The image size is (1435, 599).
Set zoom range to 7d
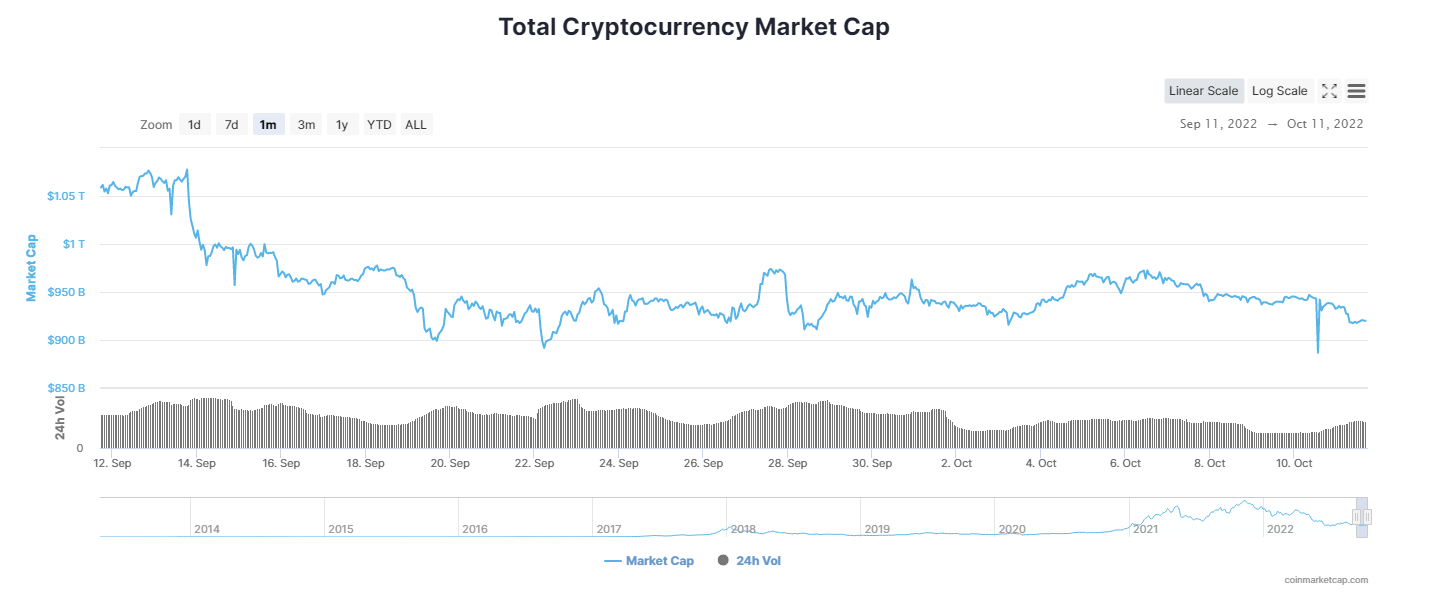coord(231,125)
